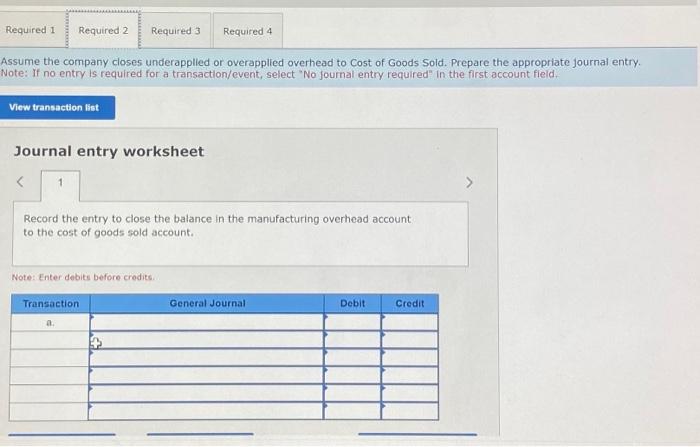Click the Credit cell in third row
Image resolution: width=700 pixels, height=447 pixels.
[x=410, y=358]
